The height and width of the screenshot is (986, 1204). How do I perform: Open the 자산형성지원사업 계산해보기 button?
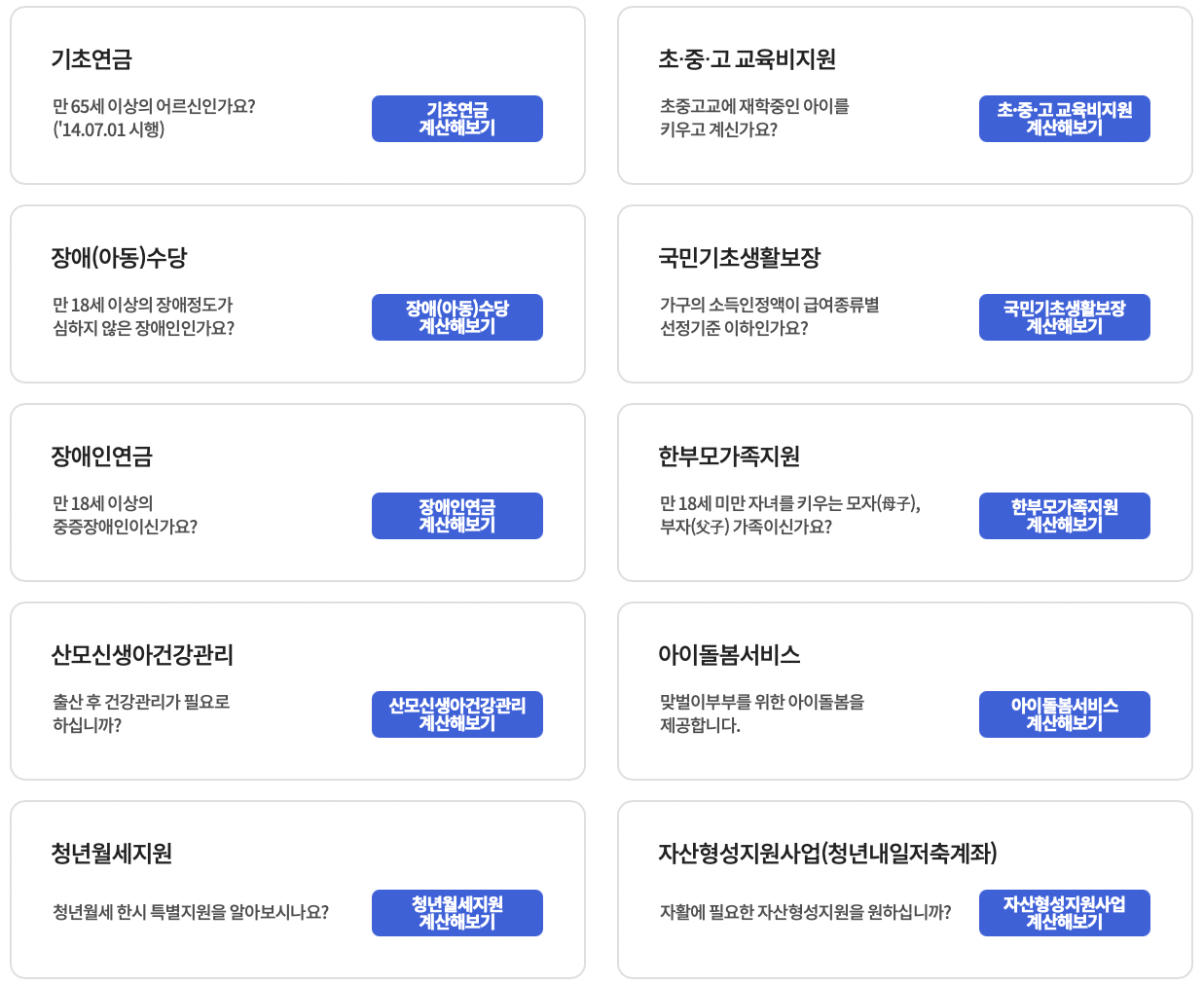tap(1064, 912)
